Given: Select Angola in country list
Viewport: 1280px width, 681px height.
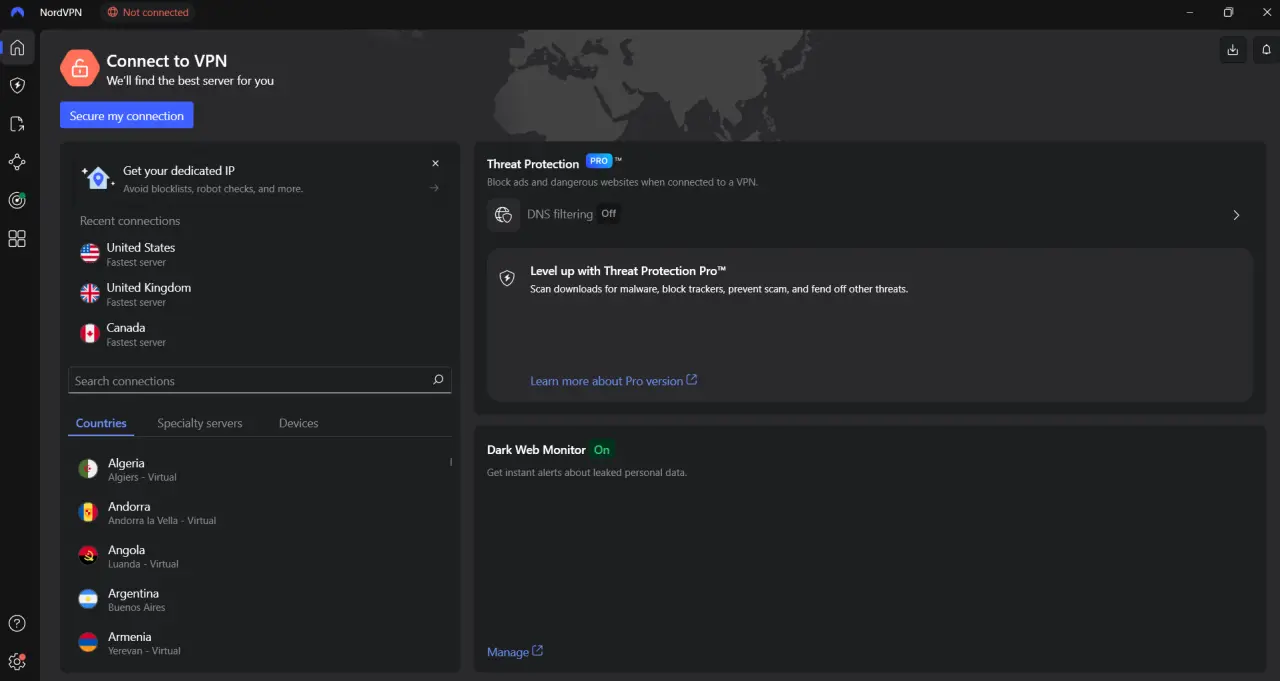Looking at the screenshot, I should coord(258,556).
